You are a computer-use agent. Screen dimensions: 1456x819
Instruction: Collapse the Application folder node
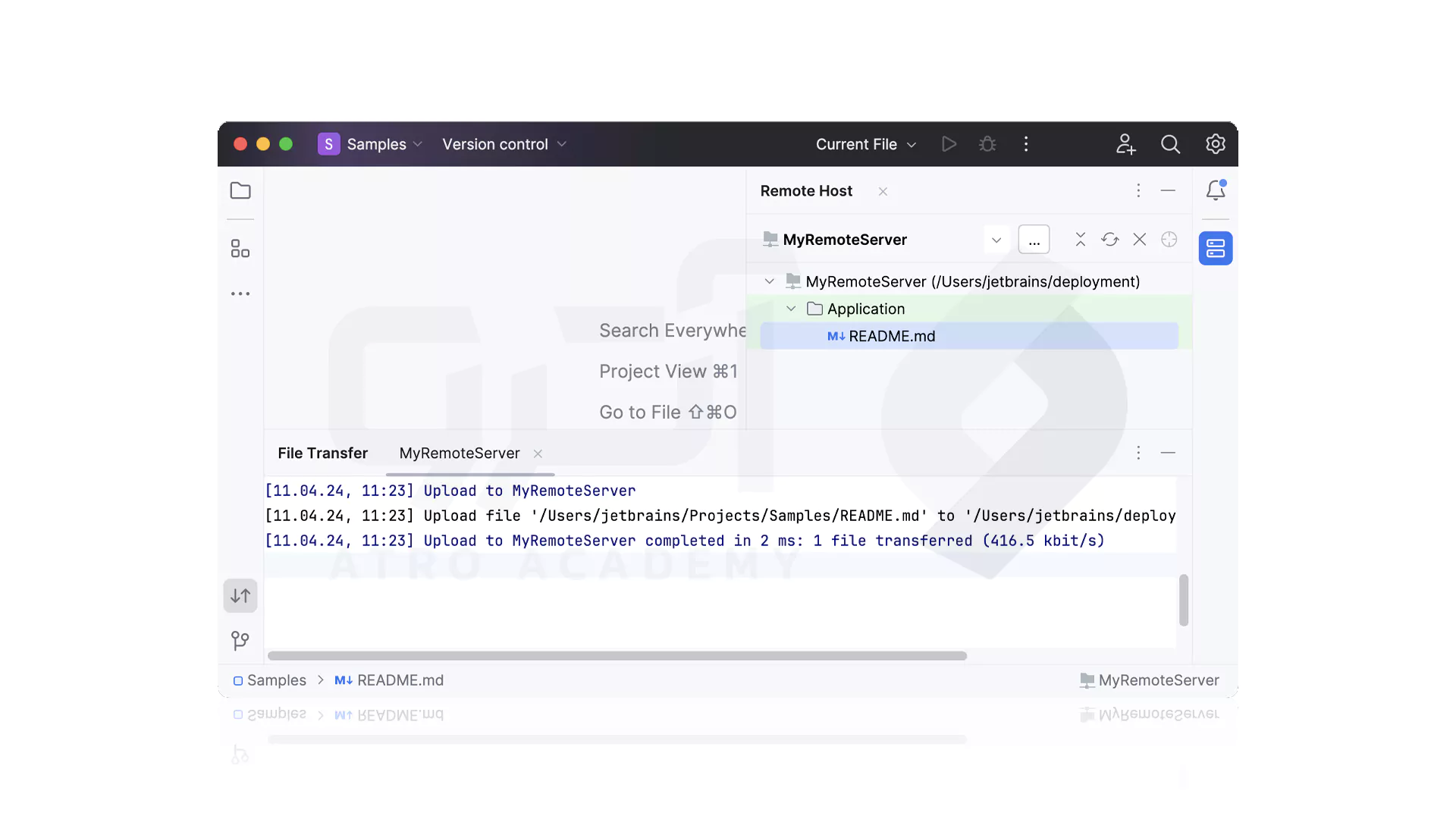pyautogui.click(x=791, y=309)
